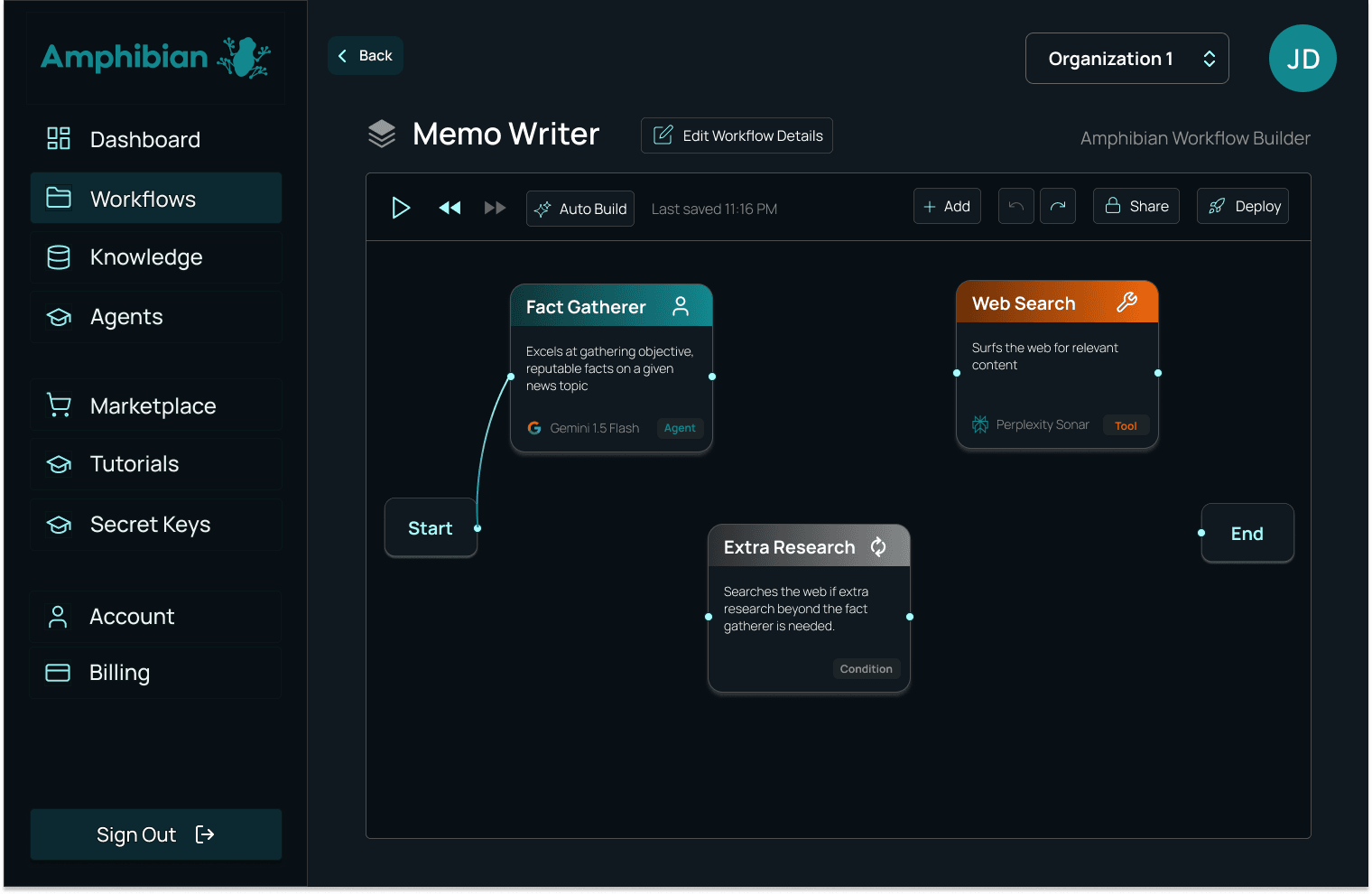Click the JD user avatar

point(1302,59)
